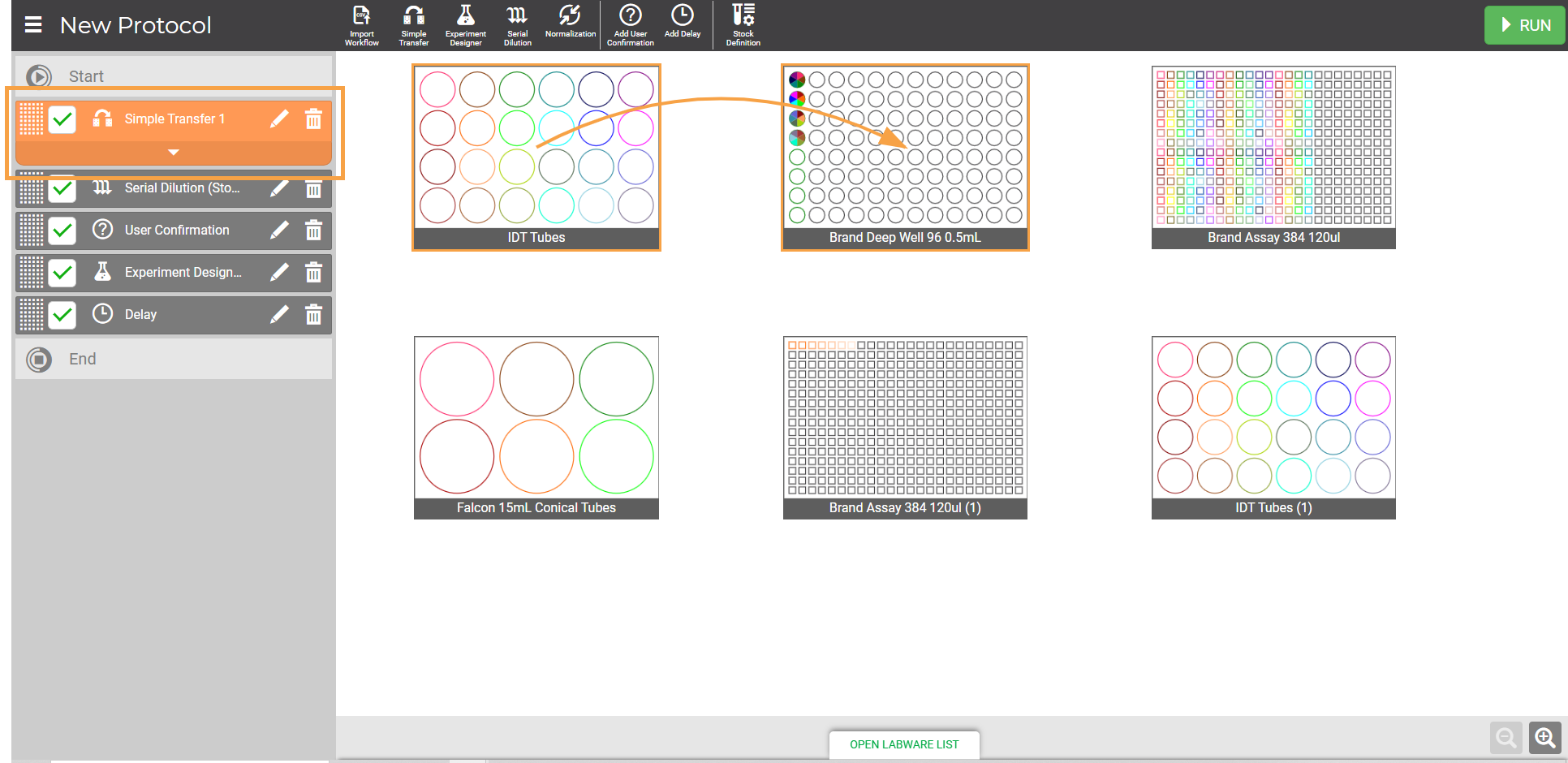Click pink top-left tube in IDT Tubes
1568x763 pixels.
(x=437, y=89)
